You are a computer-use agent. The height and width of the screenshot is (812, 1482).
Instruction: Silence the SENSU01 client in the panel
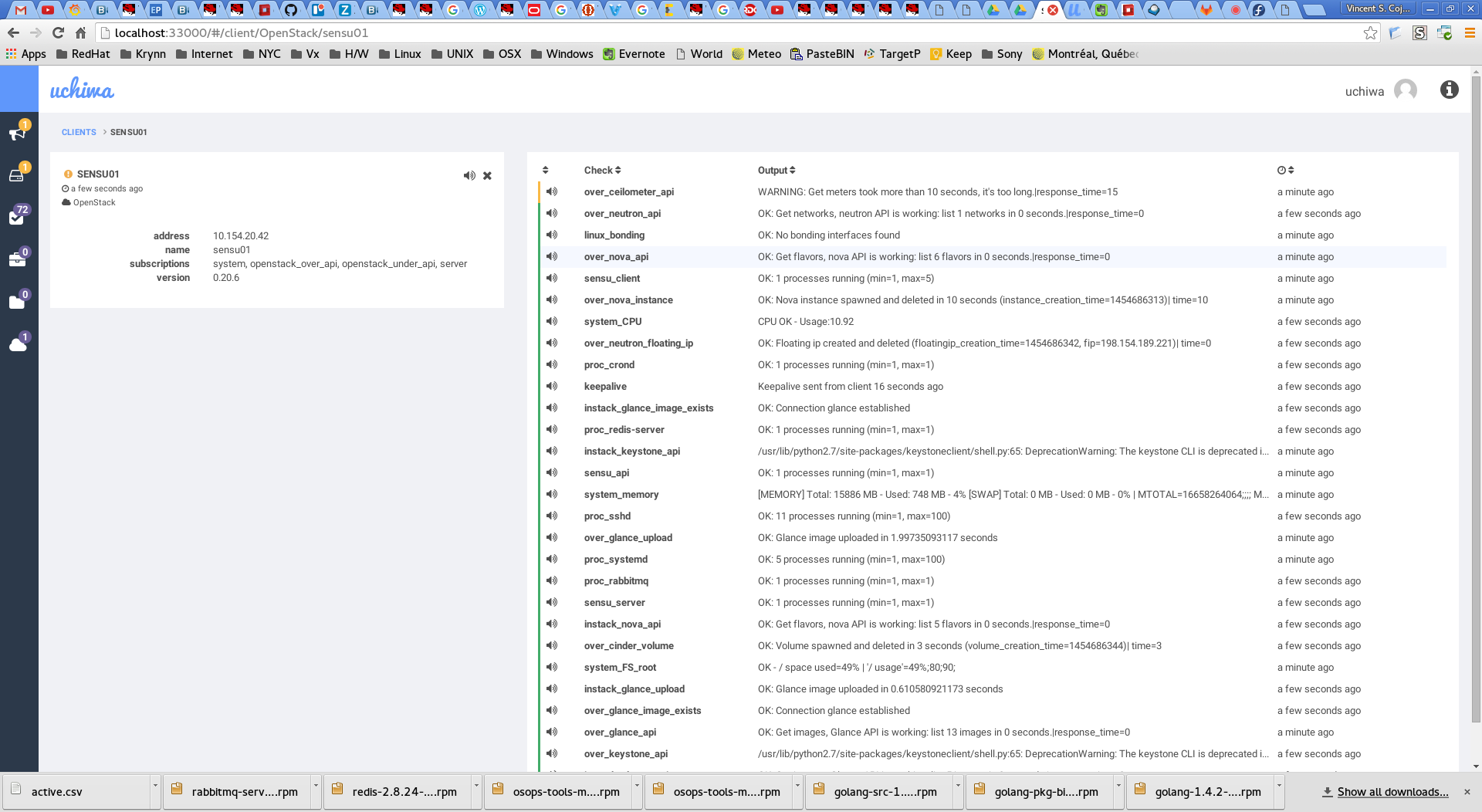pyautogui.click(x=469, y=176)
